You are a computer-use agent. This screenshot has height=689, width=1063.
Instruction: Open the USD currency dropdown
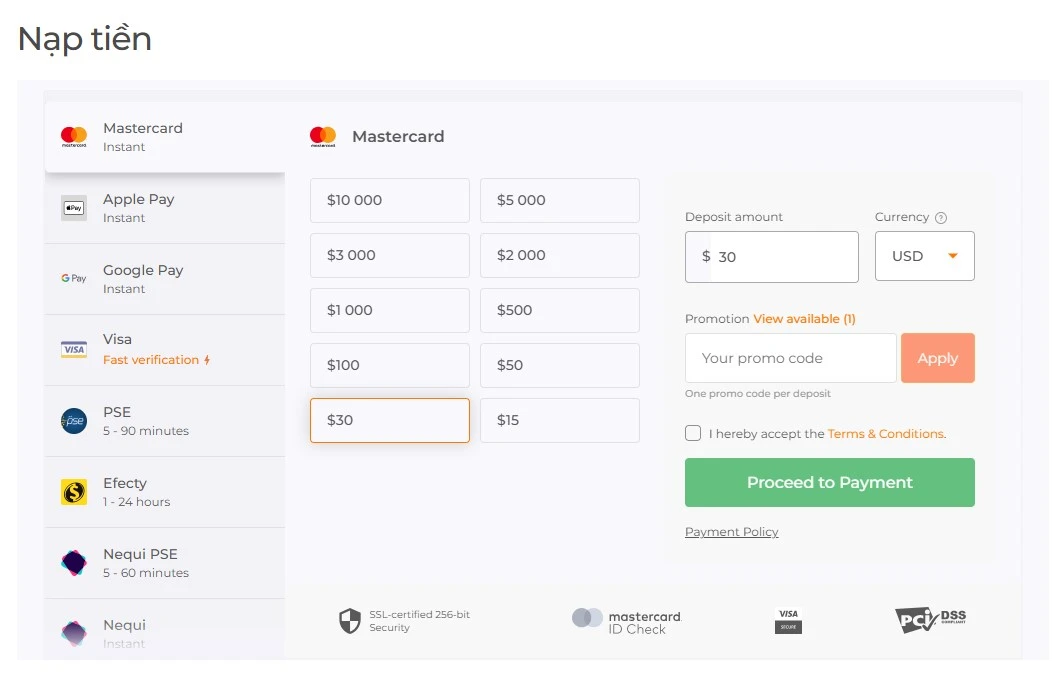point(925,256)
